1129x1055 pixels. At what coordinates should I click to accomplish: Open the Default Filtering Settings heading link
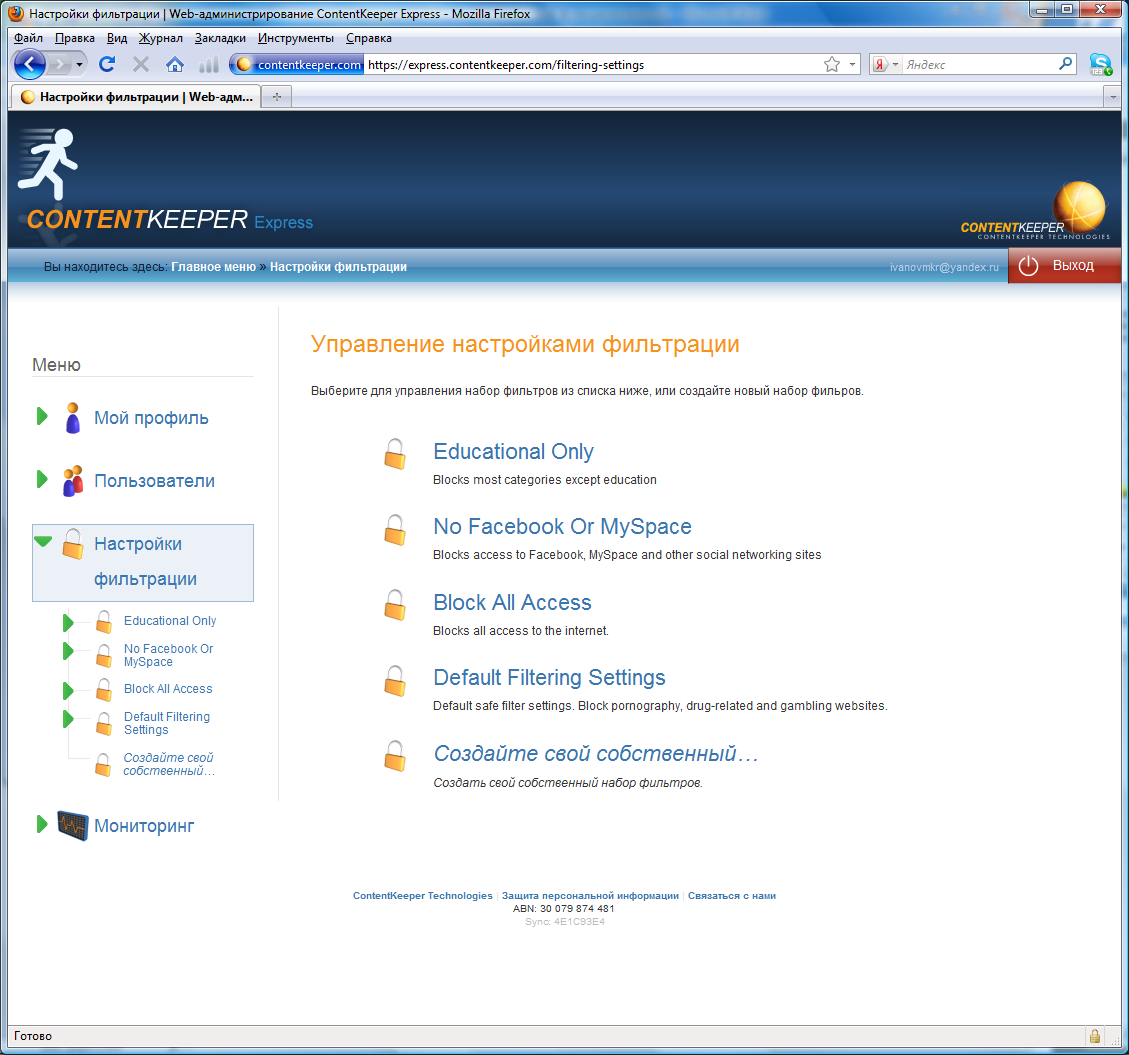[549, 678]
